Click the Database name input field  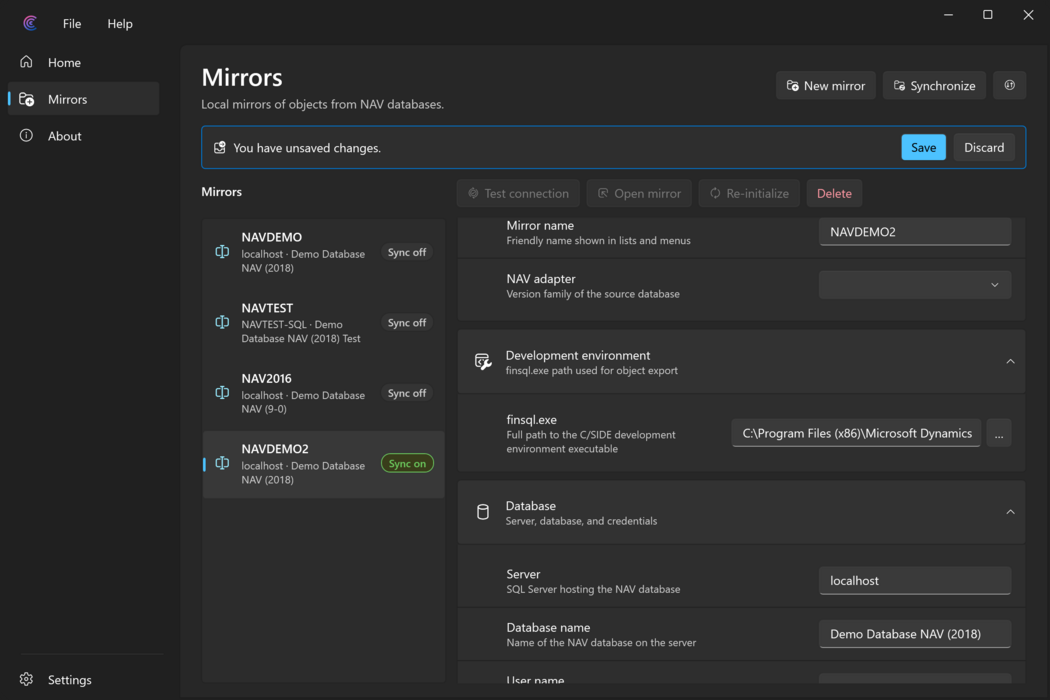click(x=915, y=634)
